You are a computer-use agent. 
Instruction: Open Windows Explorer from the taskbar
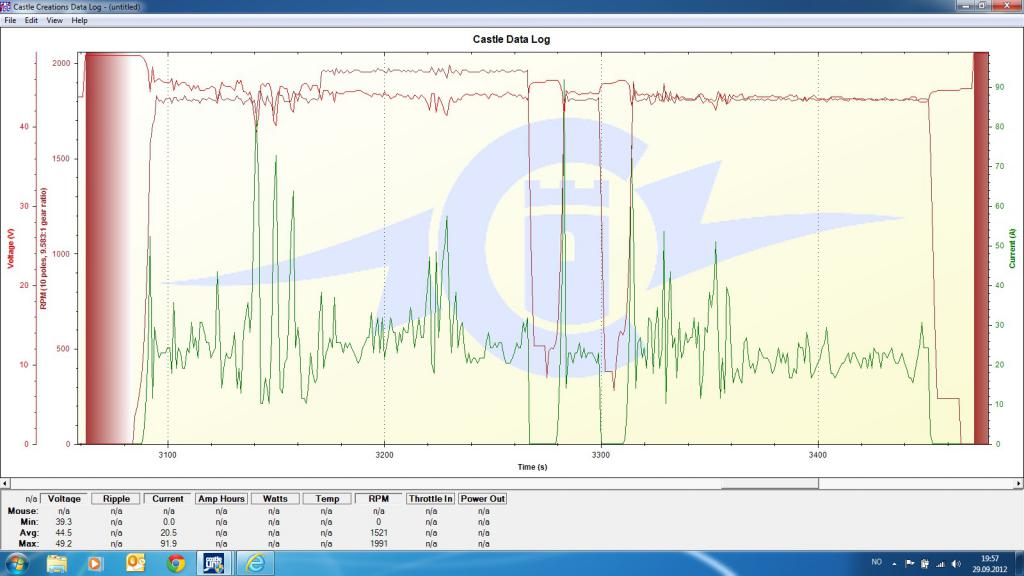57,562
